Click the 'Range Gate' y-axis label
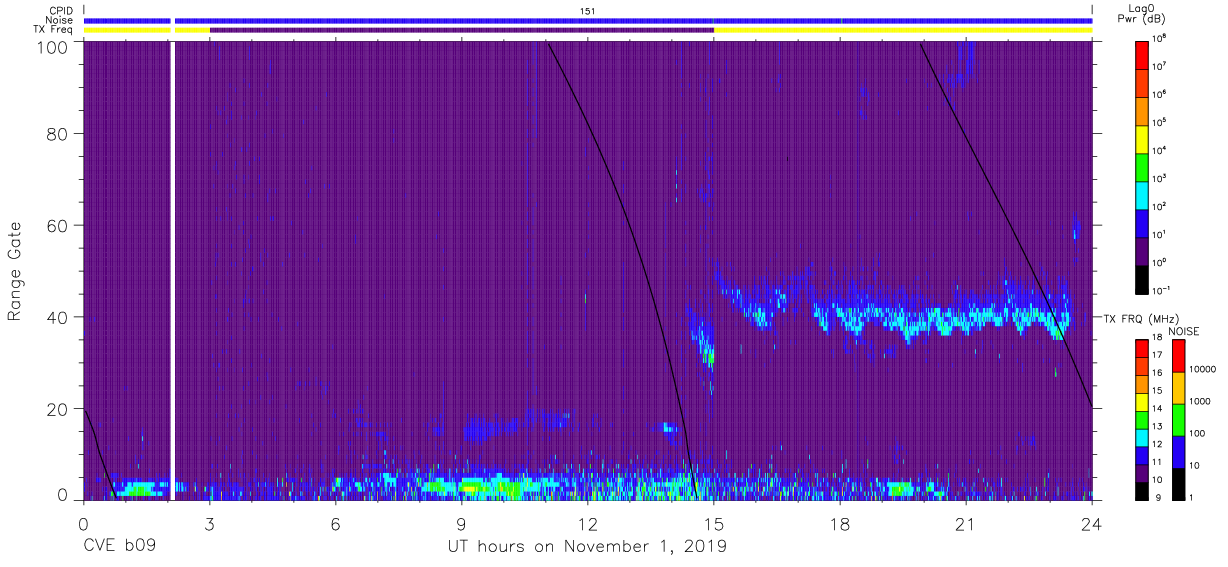This screenshot has height=567, width=1228. click(x=15, y=270)
